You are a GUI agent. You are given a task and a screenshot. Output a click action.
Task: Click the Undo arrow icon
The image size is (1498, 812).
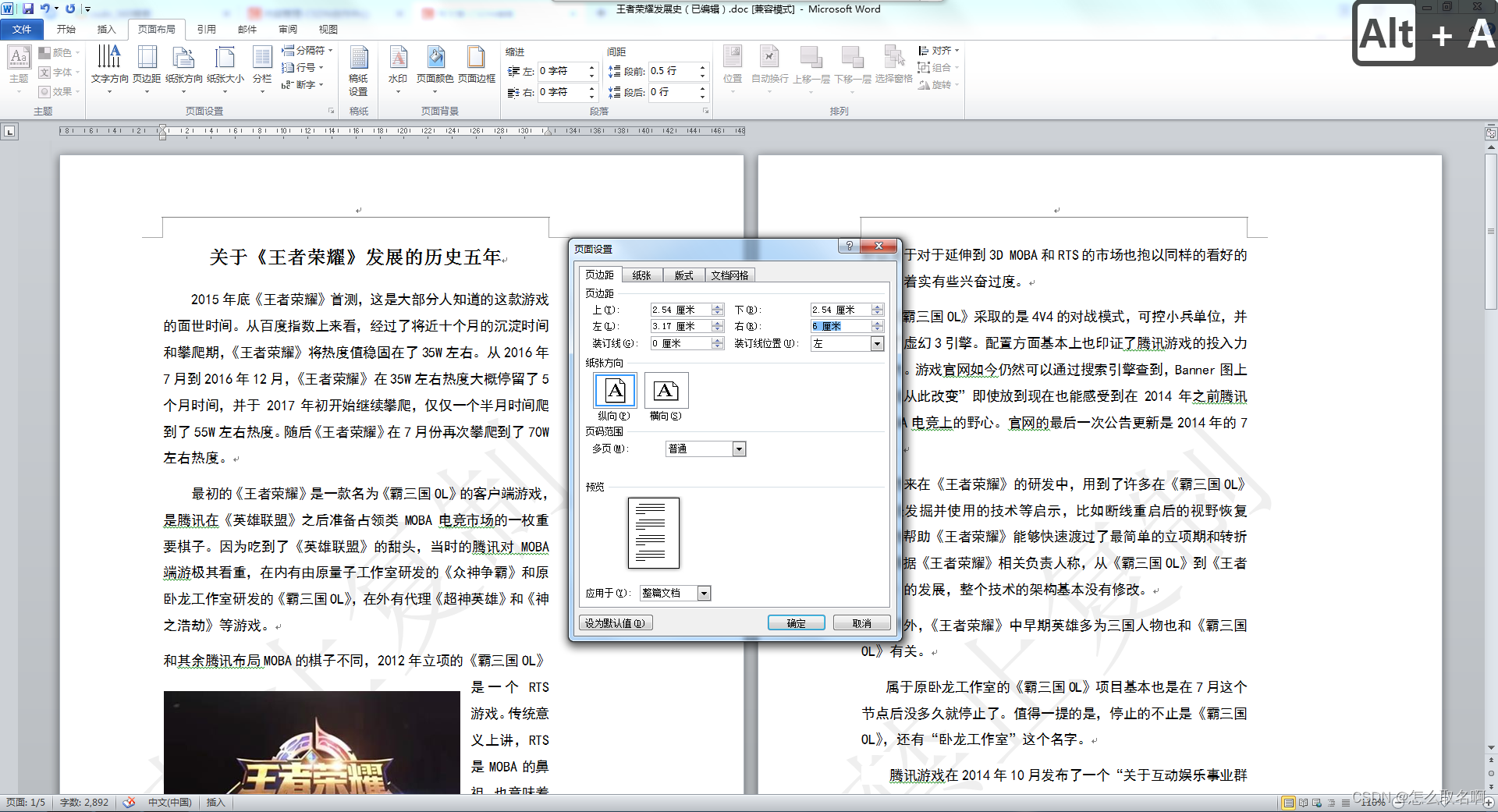45,9
